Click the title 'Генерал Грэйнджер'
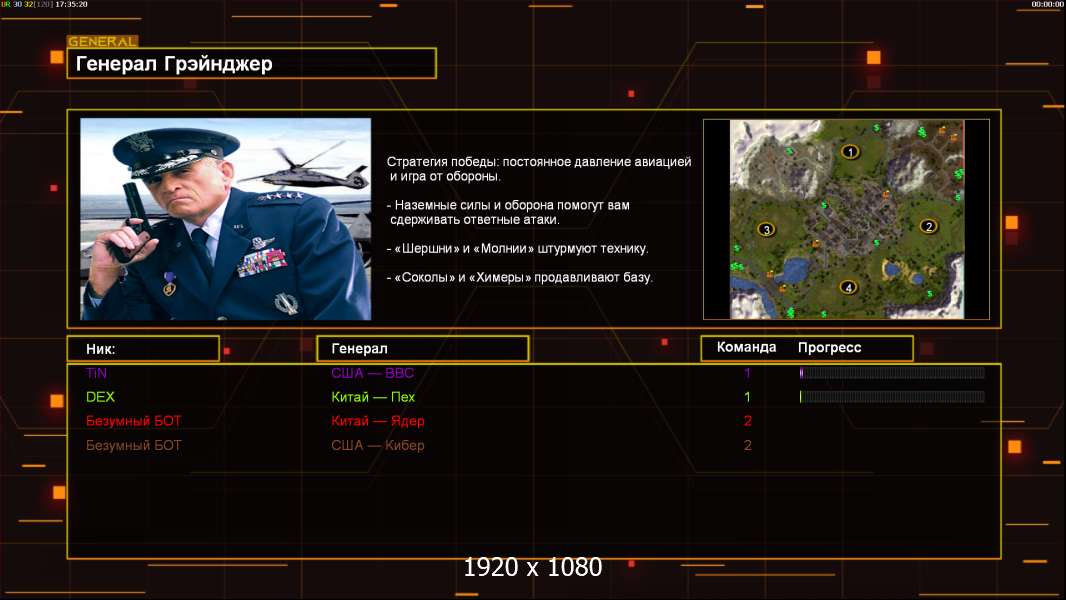Image resolution: width=1066 pixels, height=600 pixels. click(174, 64)
